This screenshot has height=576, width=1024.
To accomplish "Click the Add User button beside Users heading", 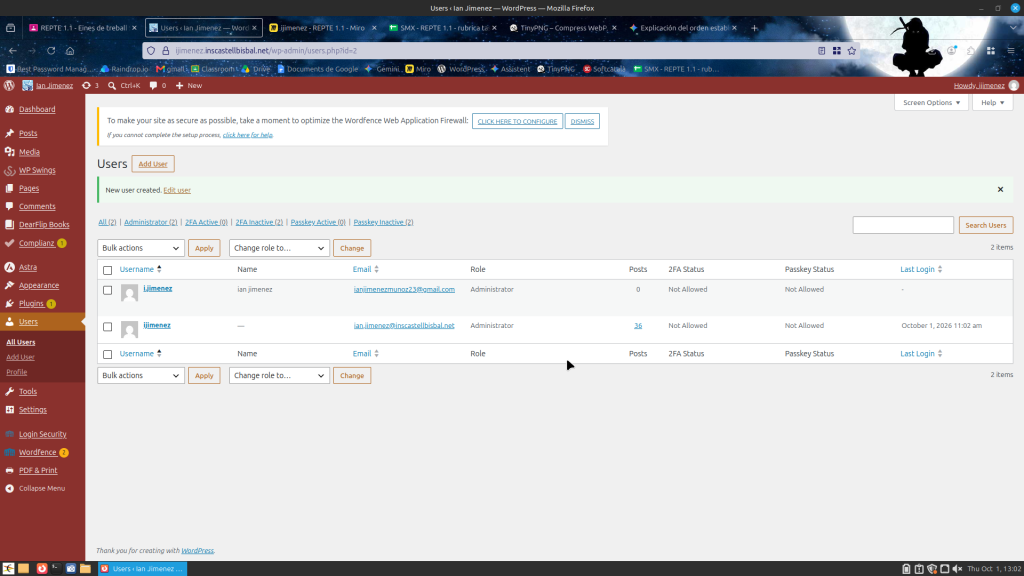I will click(153, 164).
